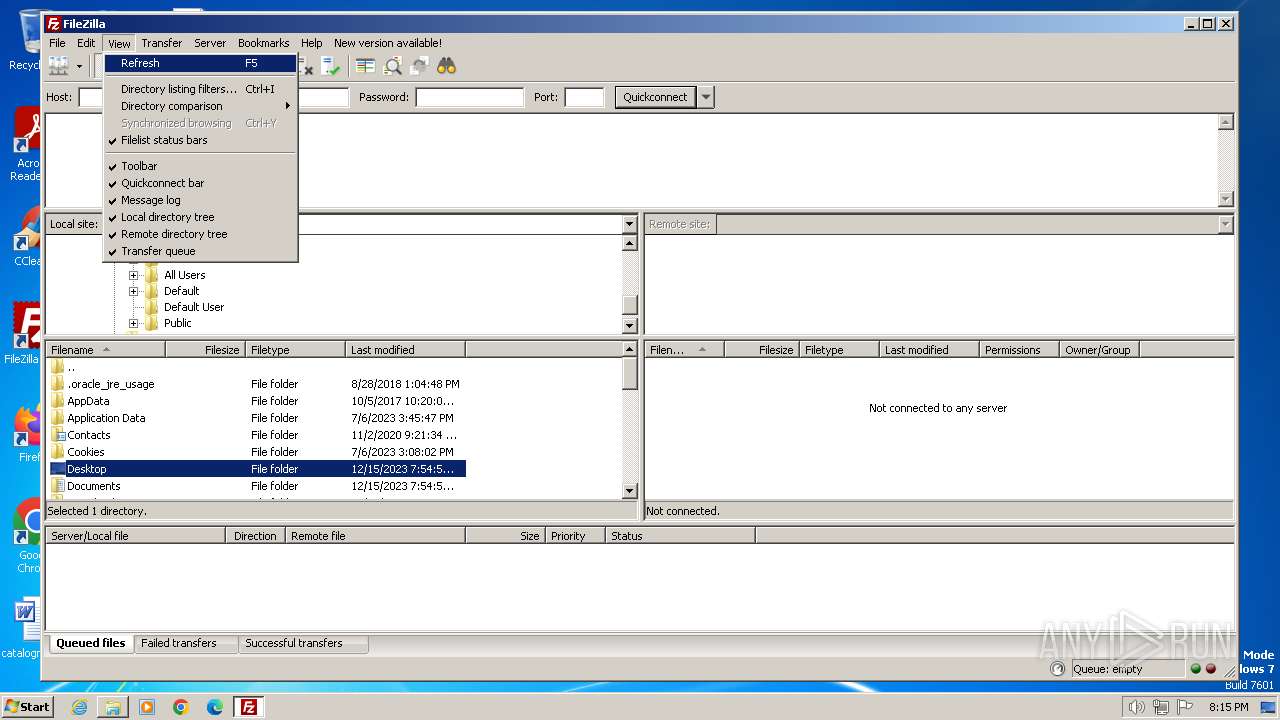This screenshot has height=720, width=1280.
Task: Open the Help menu
Action: pos(312,43)
